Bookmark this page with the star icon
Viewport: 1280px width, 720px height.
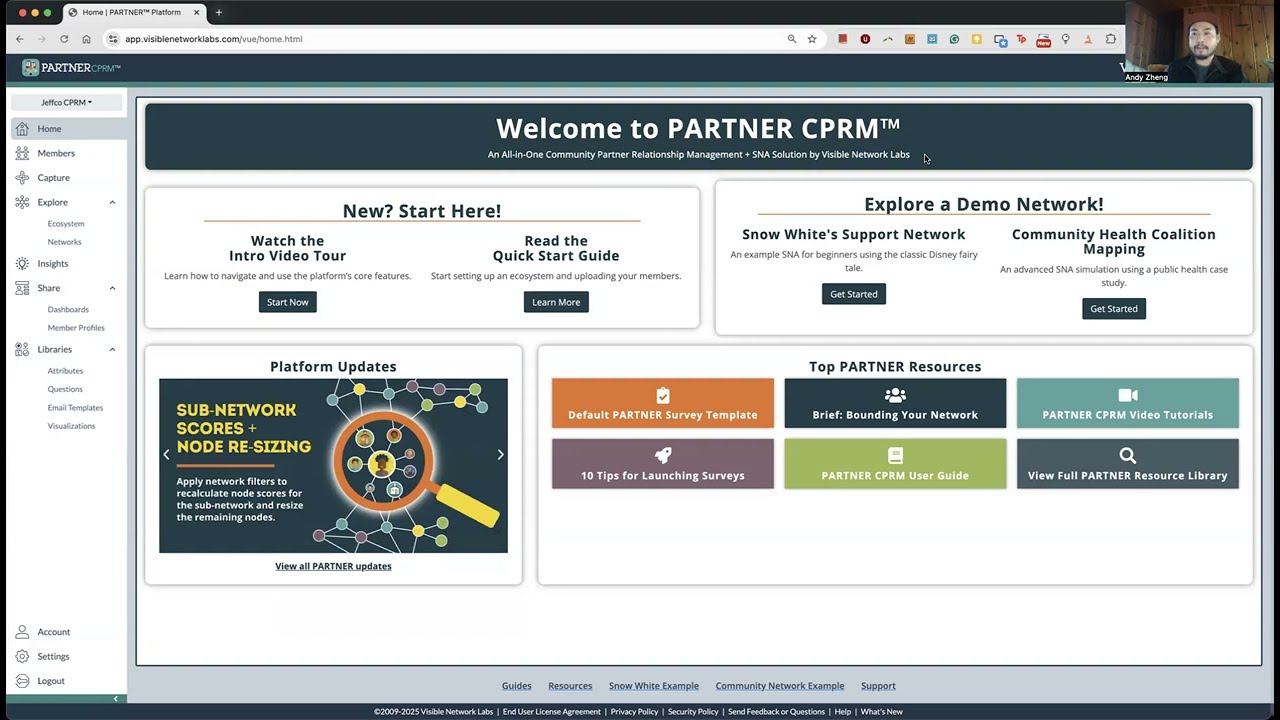point(812,39)
